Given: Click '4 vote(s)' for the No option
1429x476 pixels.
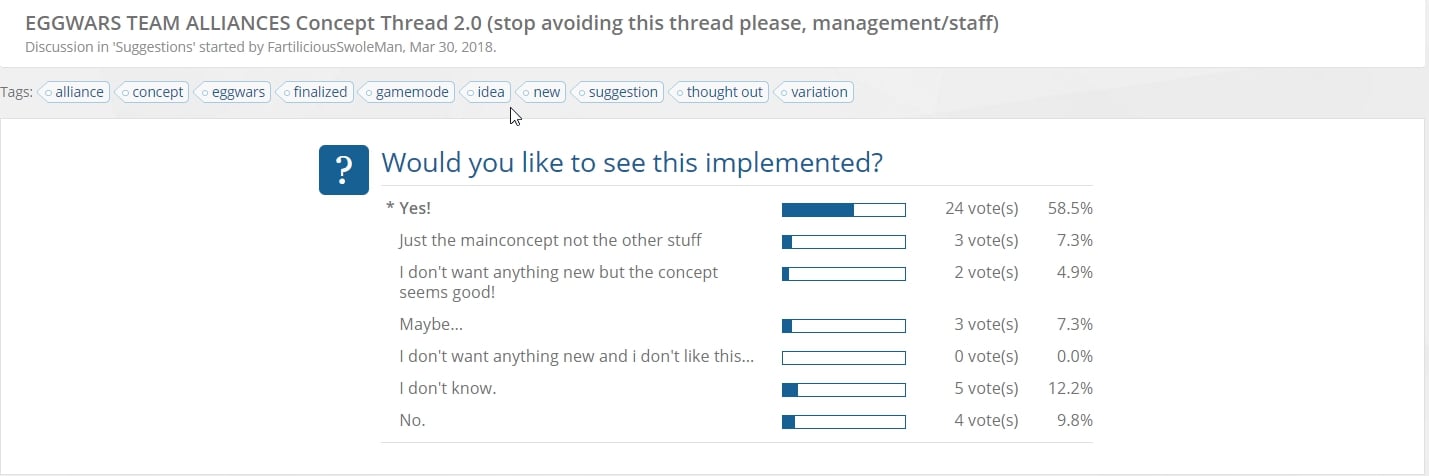Looking at the screenshot, I should coord(986,420).
